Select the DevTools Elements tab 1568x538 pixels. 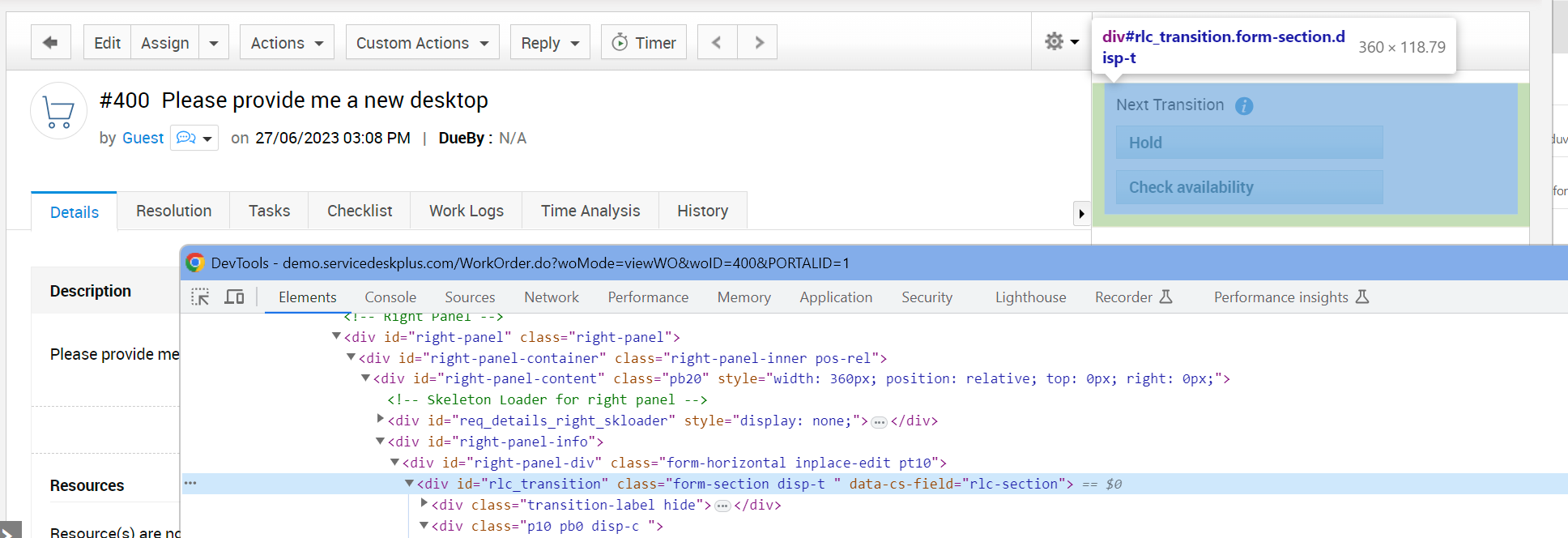308,297
